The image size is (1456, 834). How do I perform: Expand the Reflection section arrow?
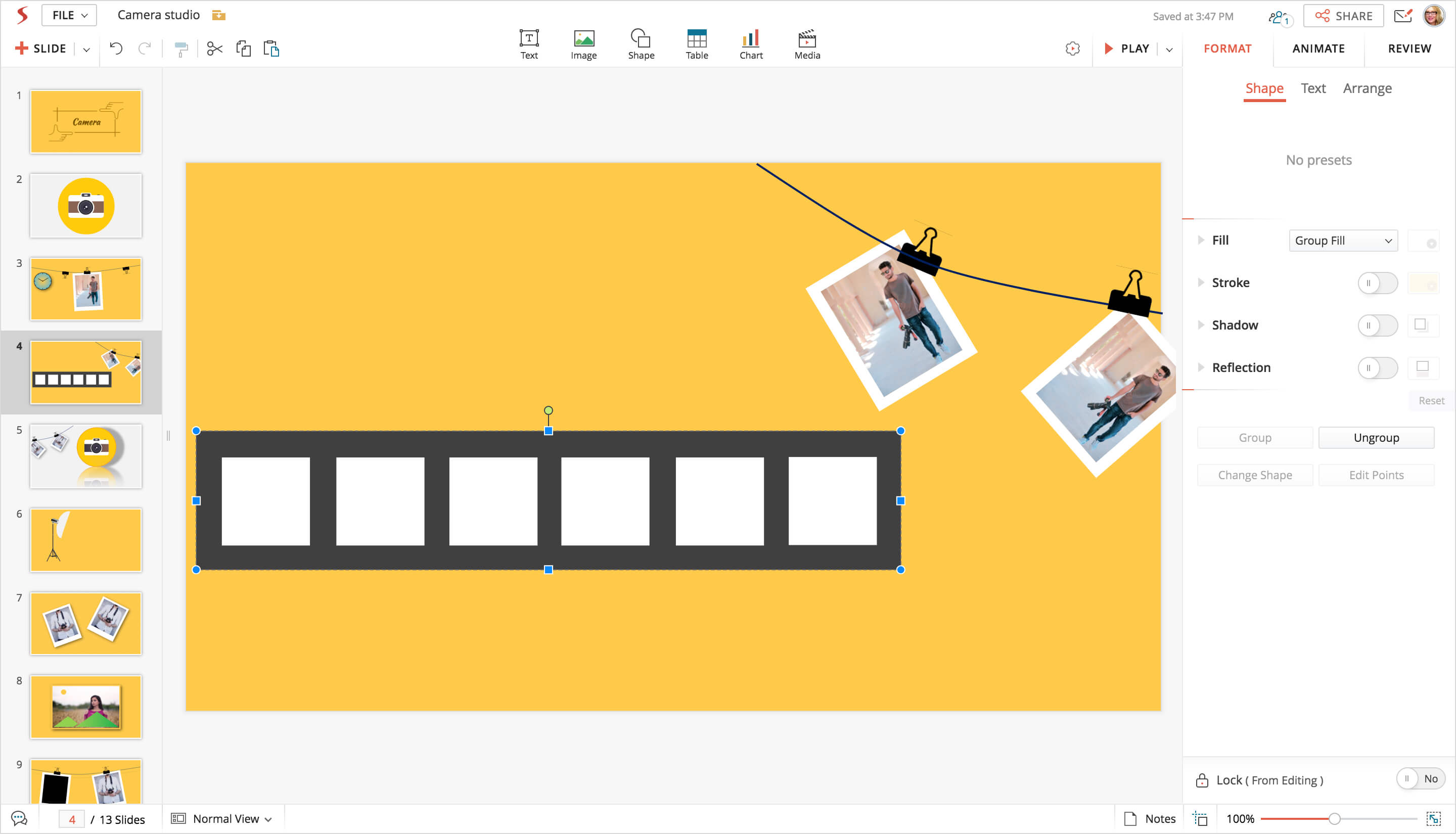point(1201,367)
